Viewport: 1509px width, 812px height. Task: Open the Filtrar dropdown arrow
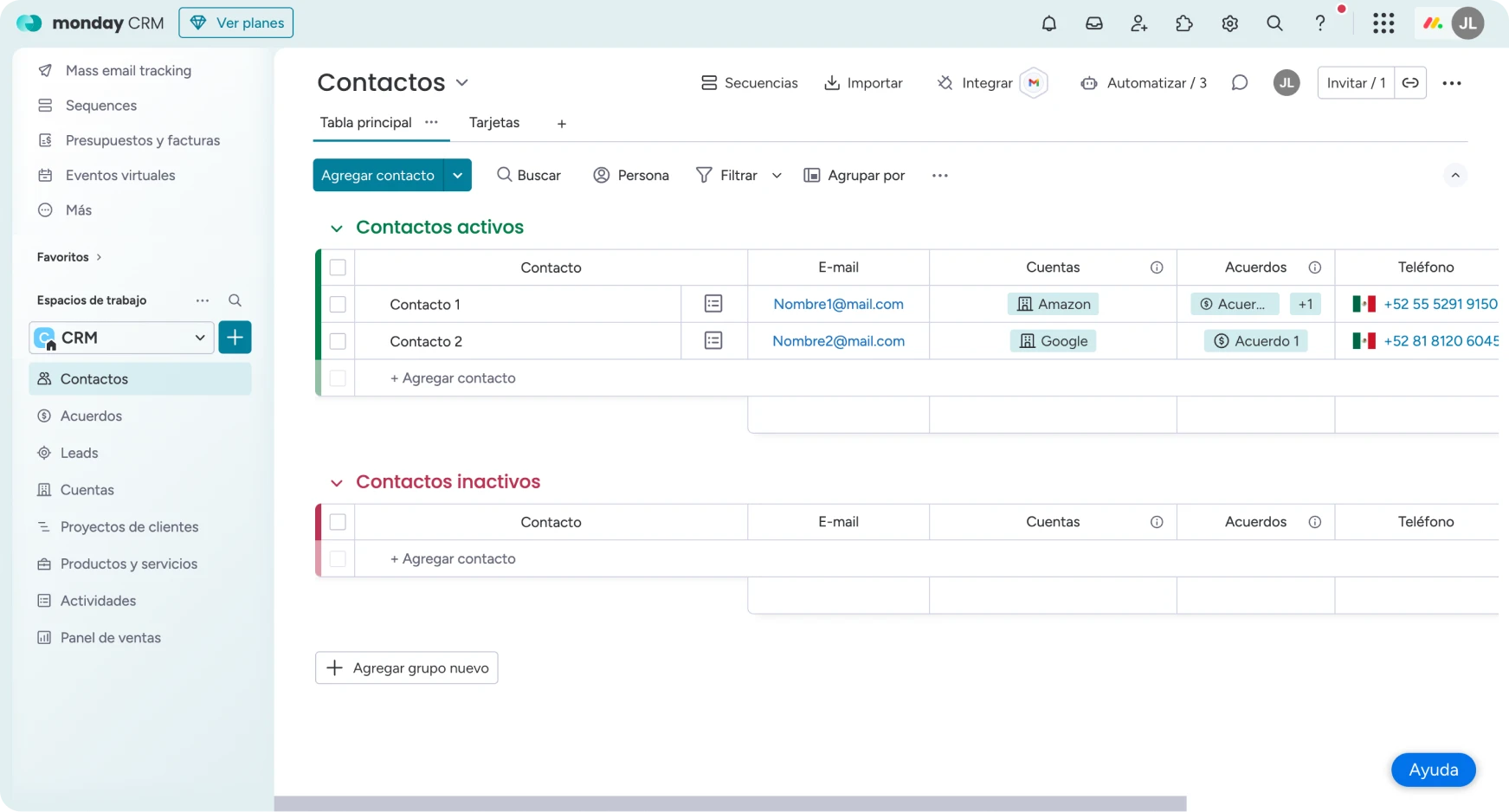tap(777, 176)
